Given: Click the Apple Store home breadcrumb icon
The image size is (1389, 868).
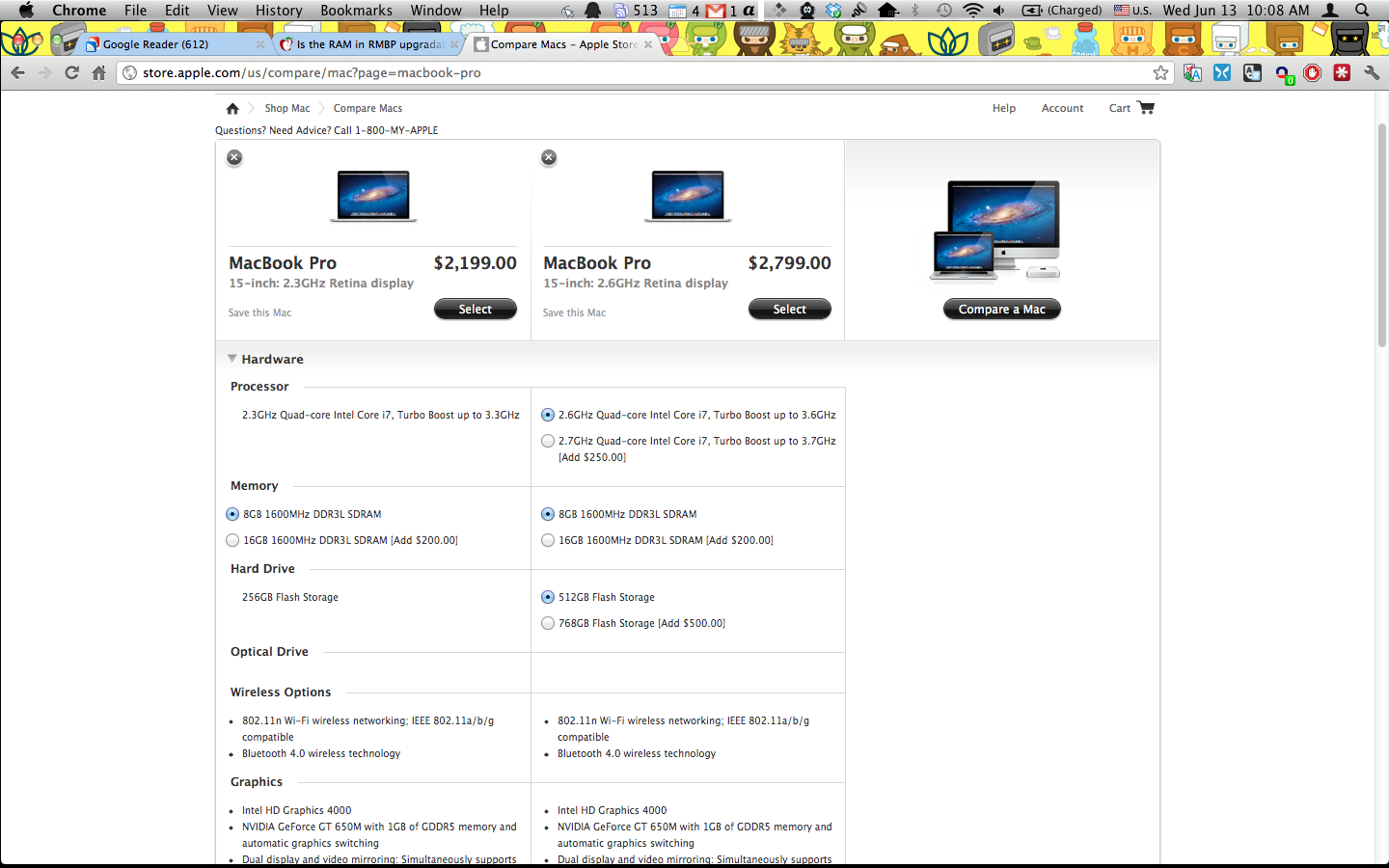Looking at the screenshot, I should point(232,108).
